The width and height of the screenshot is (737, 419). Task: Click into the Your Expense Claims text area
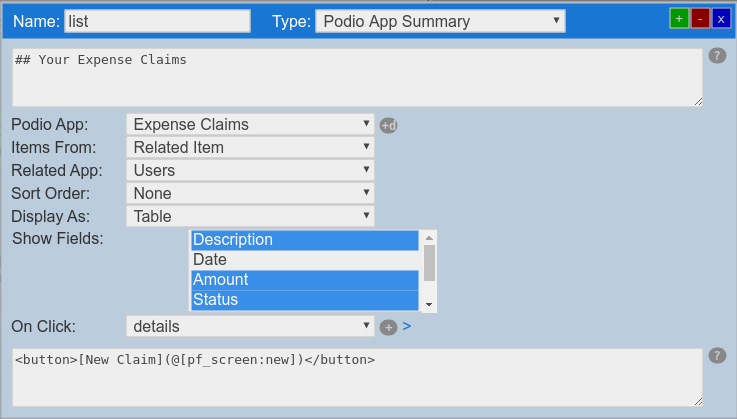[357, 78]
